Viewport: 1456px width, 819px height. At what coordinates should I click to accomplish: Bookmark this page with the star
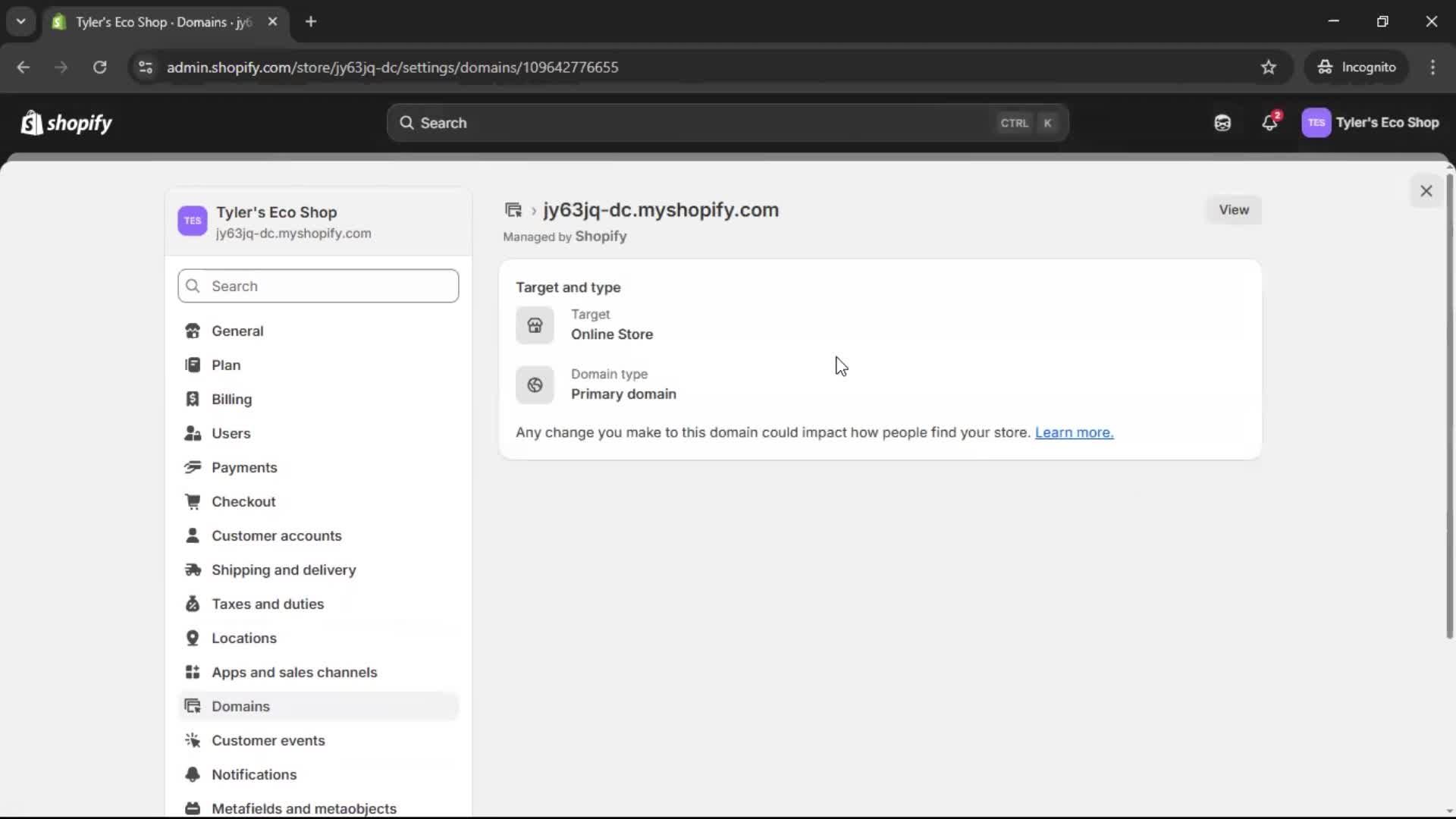pyautogui.click(x=1269, y=67)
